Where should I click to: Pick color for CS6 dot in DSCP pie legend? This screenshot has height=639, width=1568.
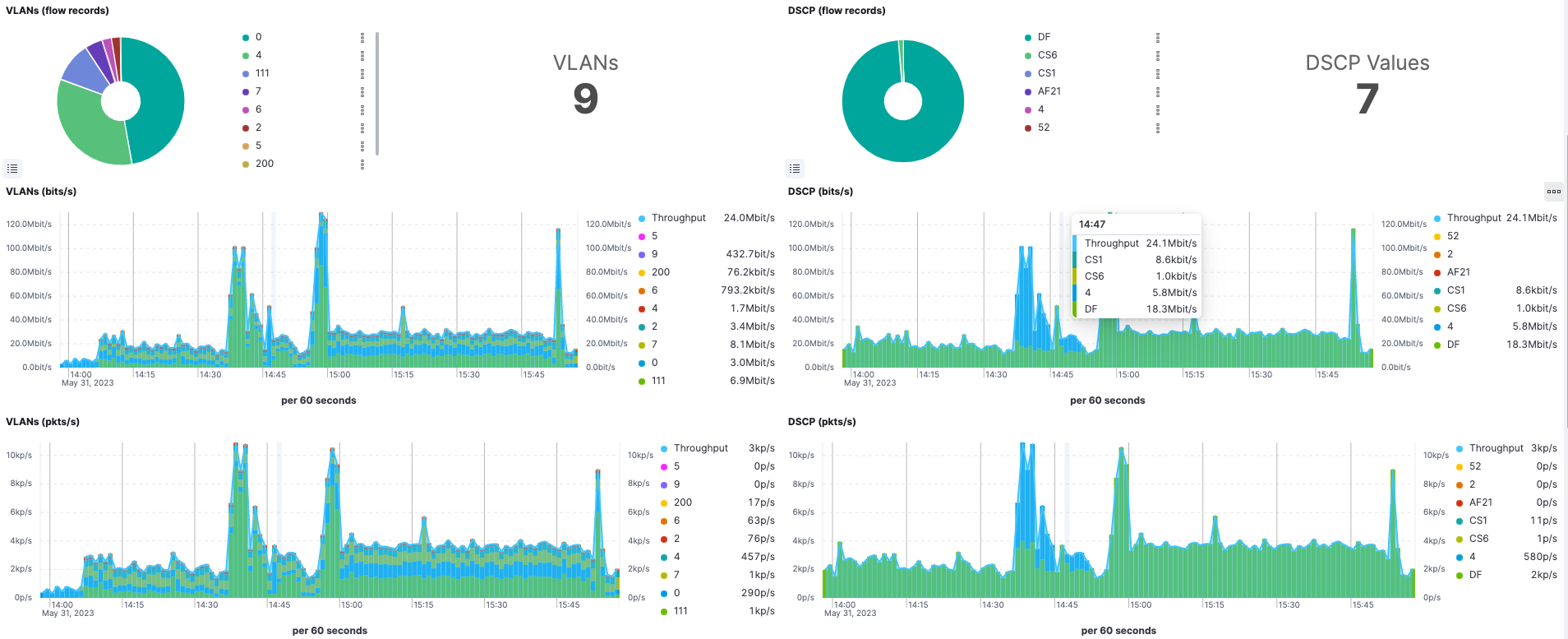1028,56
